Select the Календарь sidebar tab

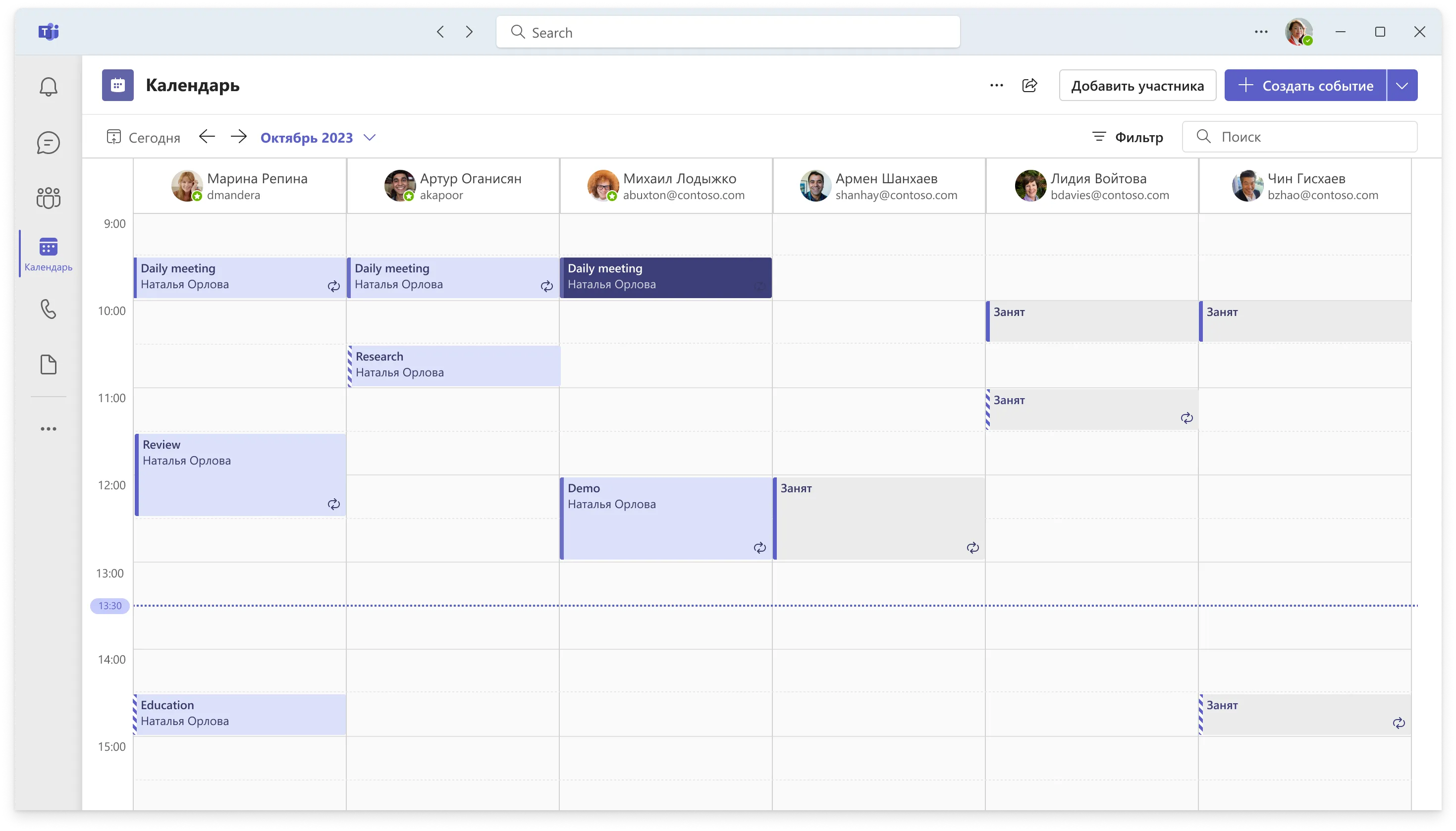point(49,254)
